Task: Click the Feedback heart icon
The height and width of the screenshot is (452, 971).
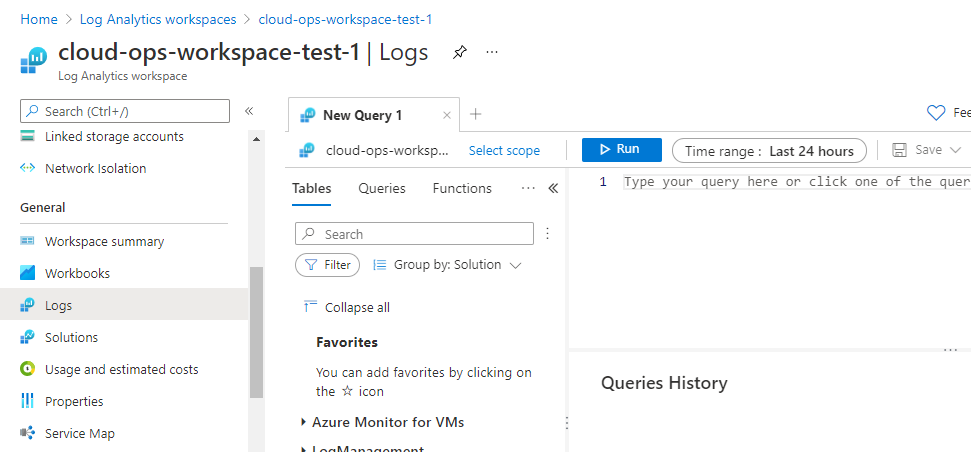Action: [x=936, y=113]
